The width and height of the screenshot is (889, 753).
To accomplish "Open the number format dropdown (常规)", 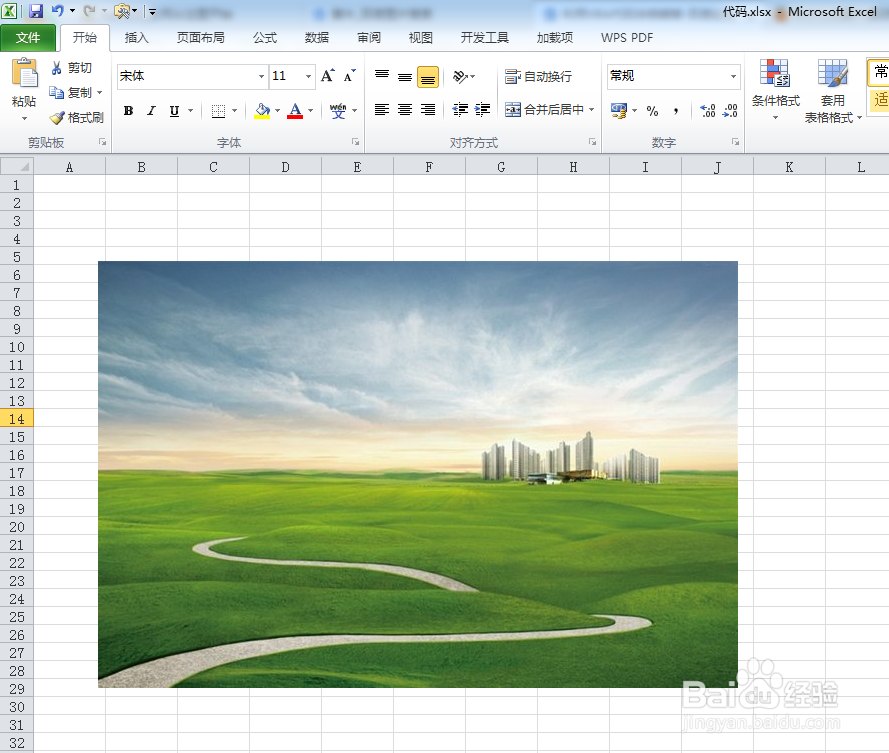I will [x=733, y=76].
